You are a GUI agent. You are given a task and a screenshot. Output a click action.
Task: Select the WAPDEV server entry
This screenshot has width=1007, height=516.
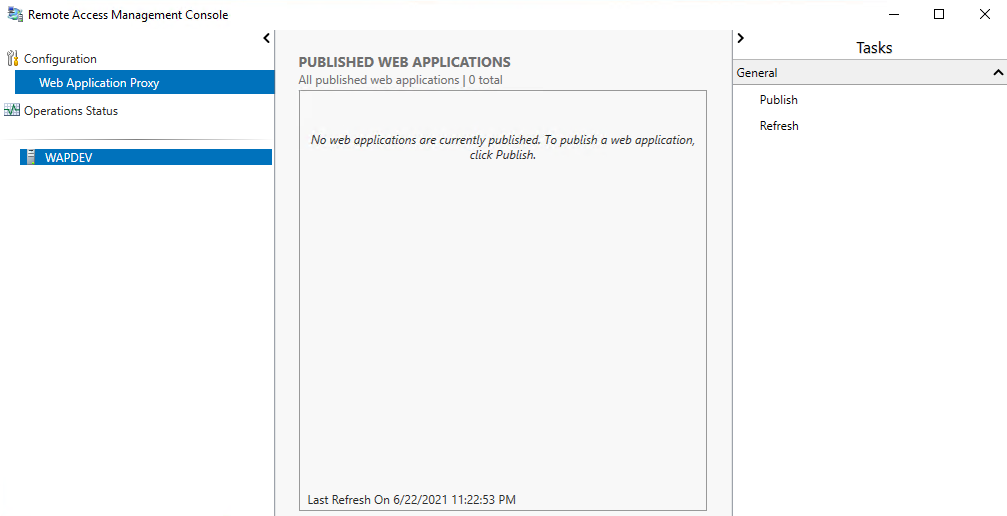click(146, 157)
